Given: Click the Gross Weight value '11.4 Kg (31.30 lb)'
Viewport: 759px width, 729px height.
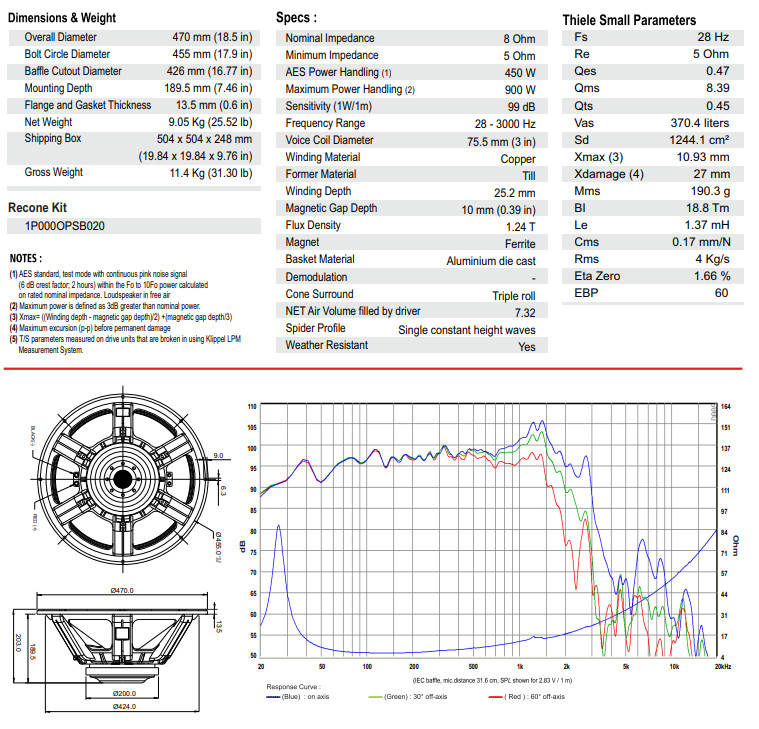Looking at the screenshot, I should pyautogui.click(x=211, y=173).
